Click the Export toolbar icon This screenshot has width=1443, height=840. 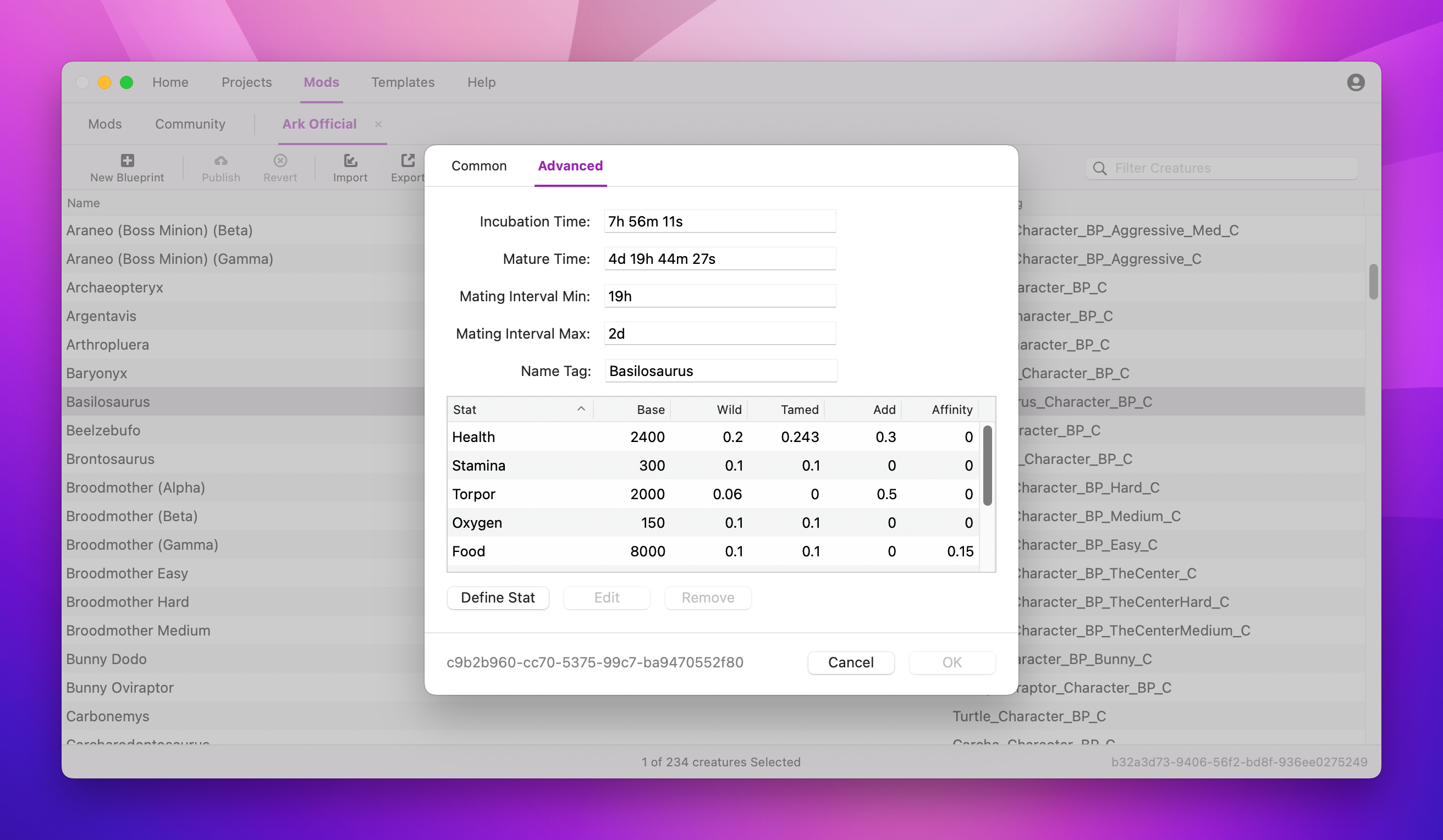(x=407, y=161)
